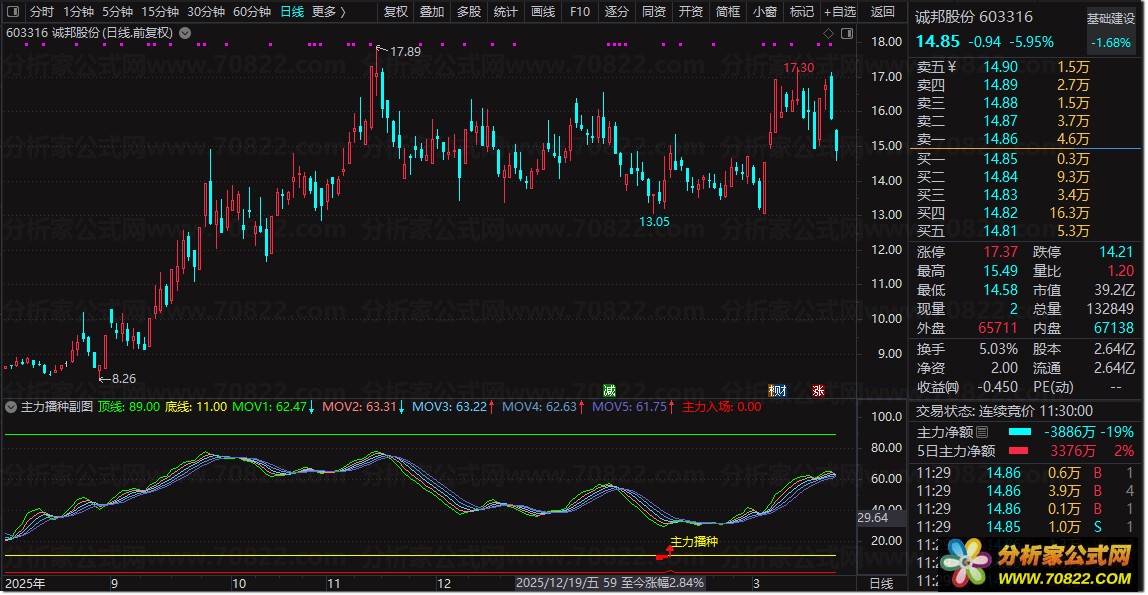Click the layout icon left of 分时

click(11, 12)
